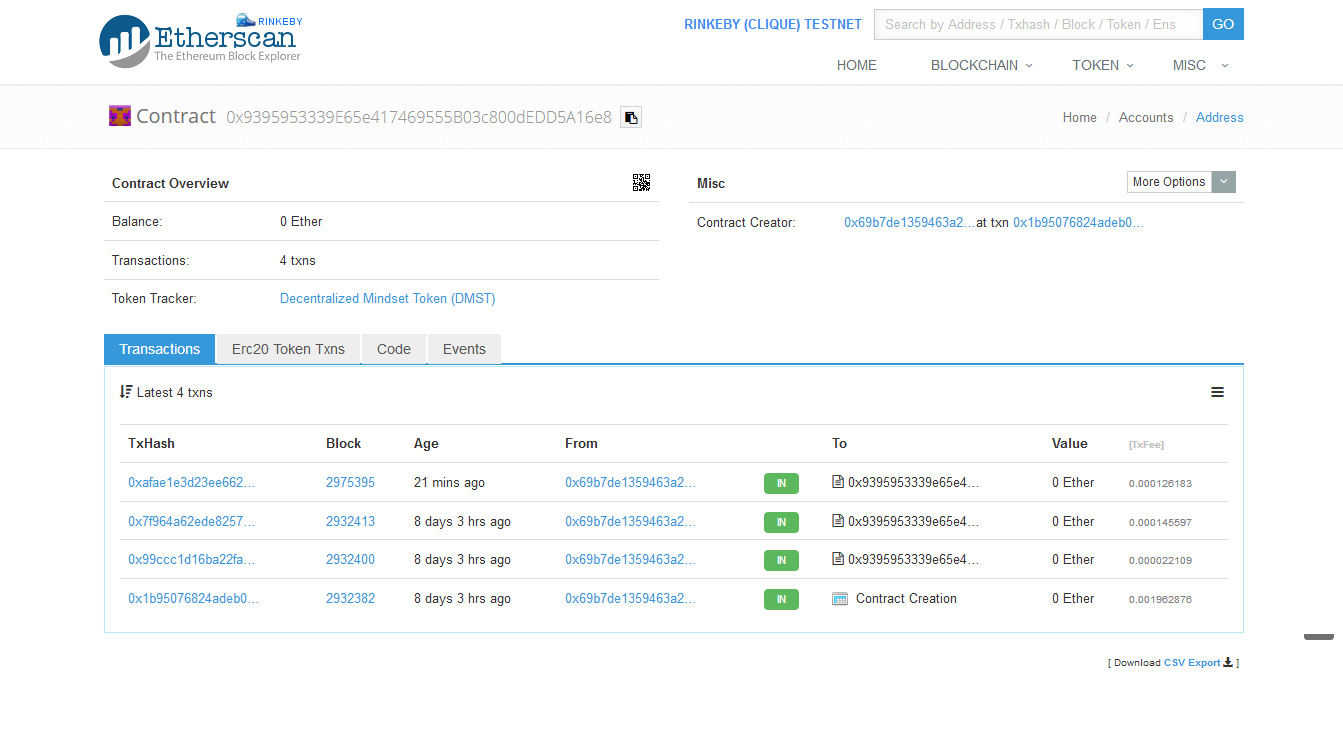Open block 2932382
This screenshot has height=737, width=1343.
click(x=350, y=598)
